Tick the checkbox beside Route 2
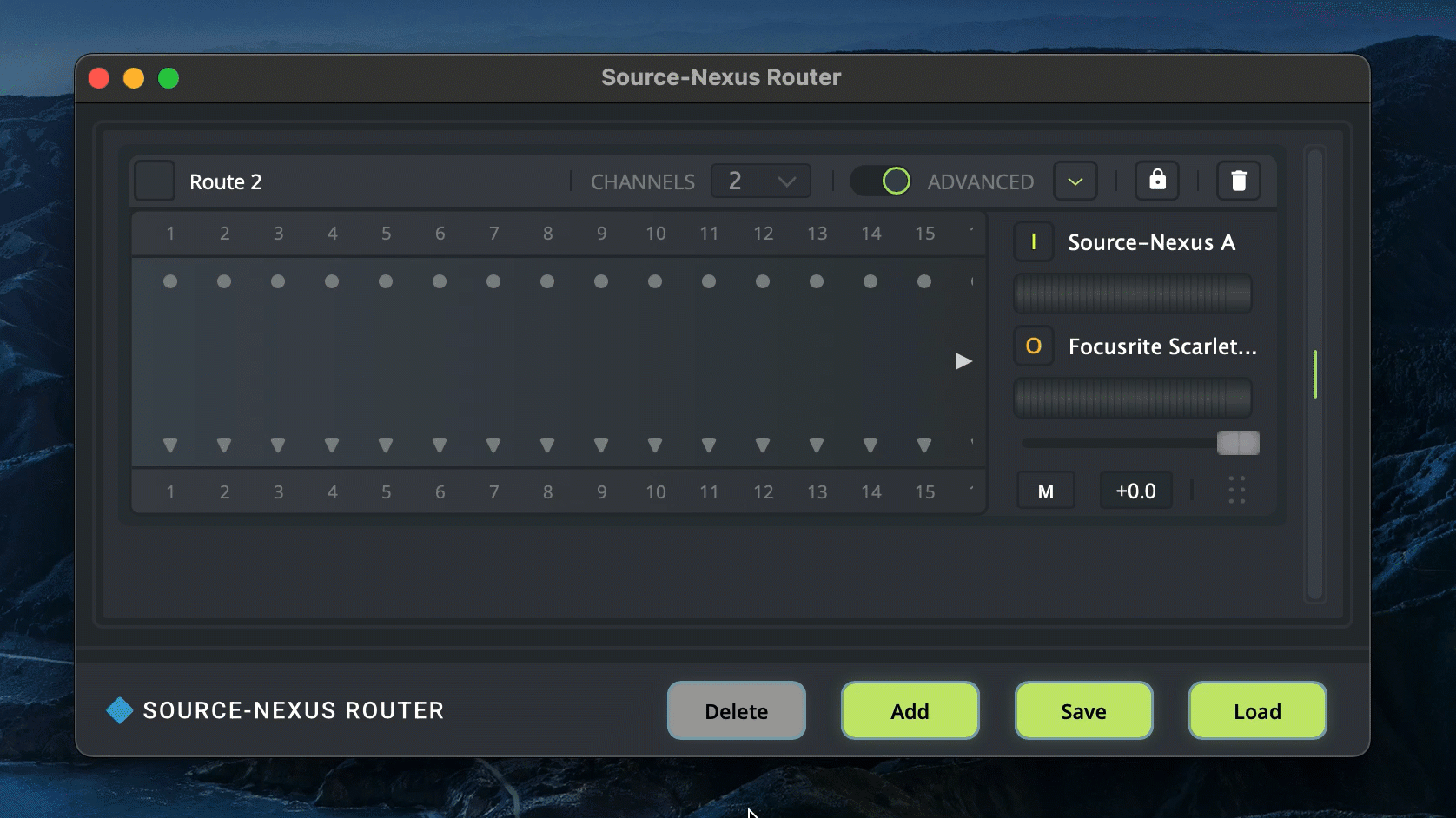 156,181
